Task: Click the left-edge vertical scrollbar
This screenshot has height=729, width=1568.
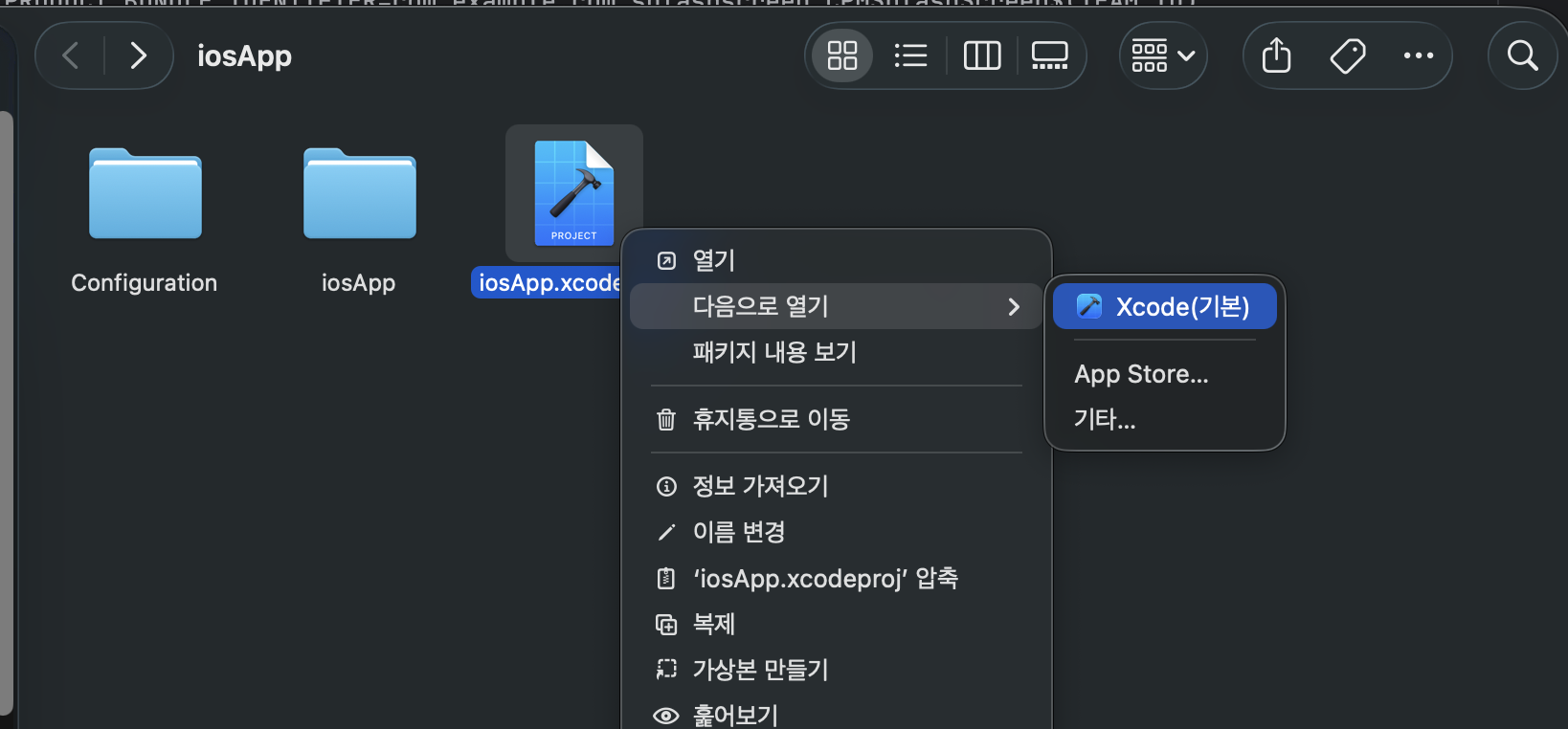Action: [x=7, y=411]
